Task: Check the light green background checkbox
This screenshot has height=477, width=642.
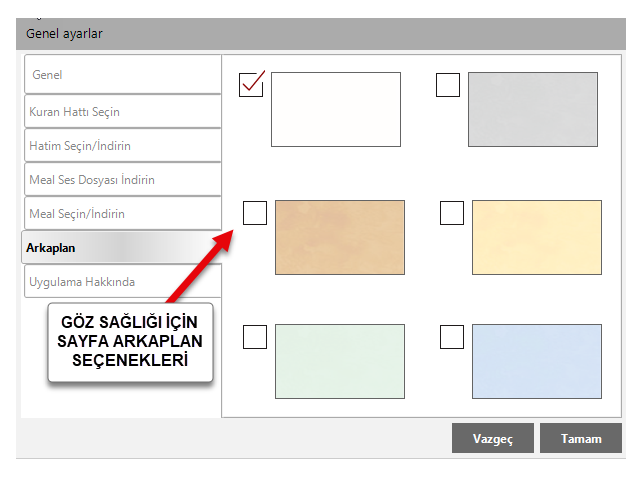Action: [255, 337]
